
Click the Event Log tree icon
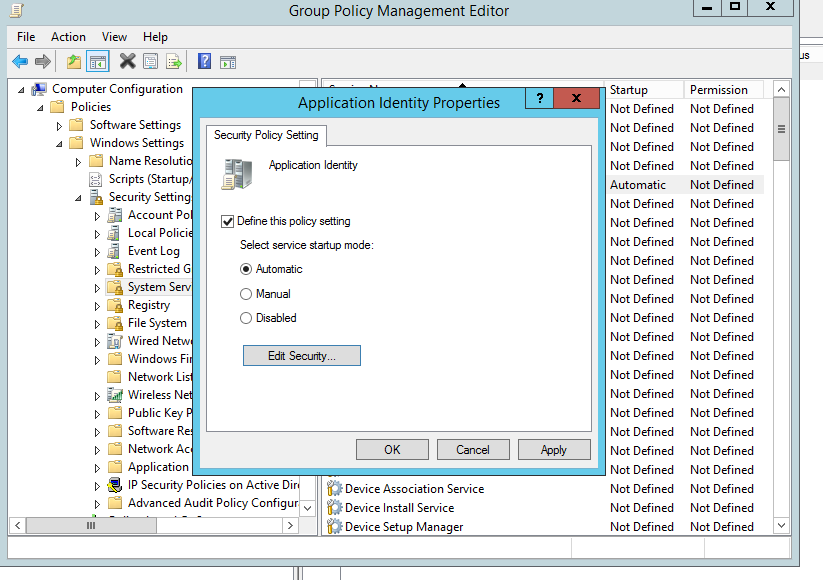tap(114, 251)
